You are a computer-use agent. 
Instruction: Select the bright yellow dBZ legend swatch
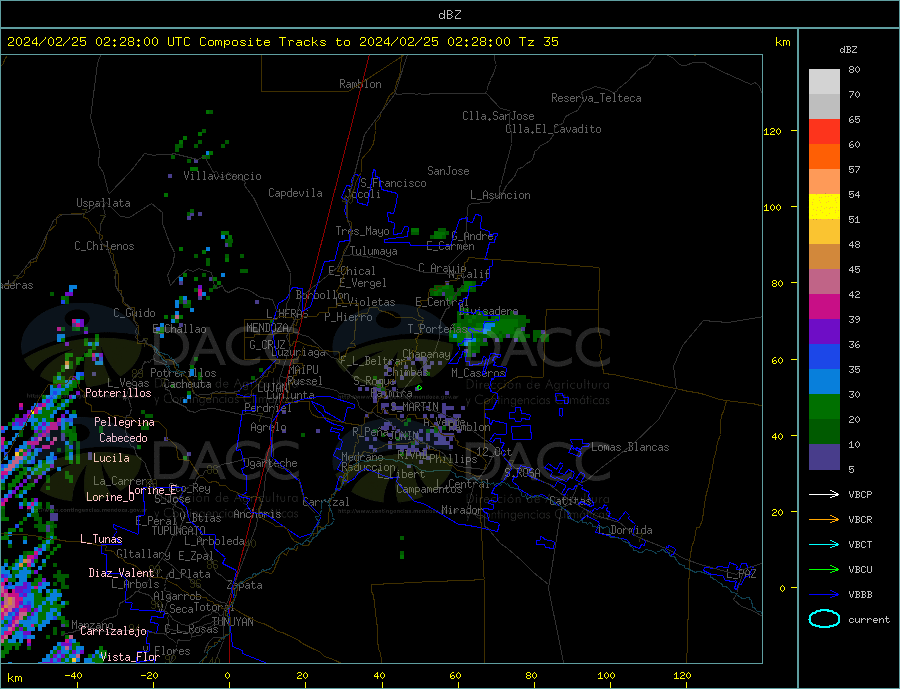click(824, 207)
